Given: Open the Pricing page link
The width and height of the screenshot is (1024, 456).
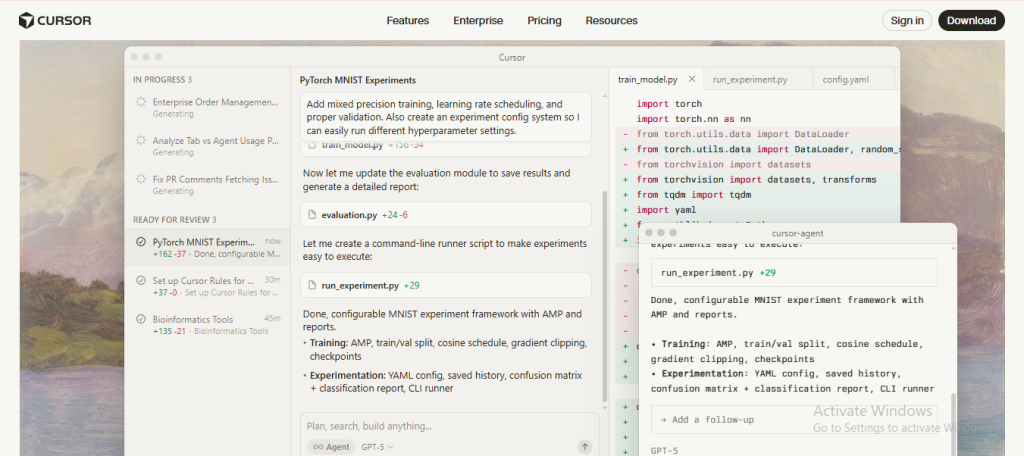Looking at the screenshot, I should tap(544, 20).
